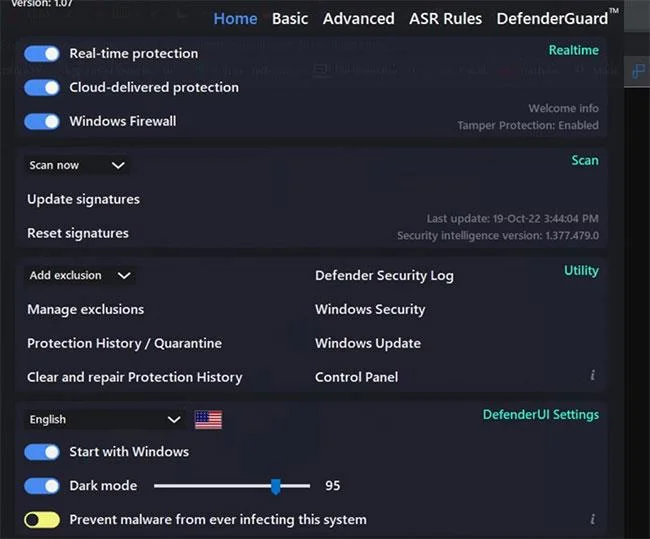Open the Add exclusion dropdown
650x539 pixels.
(80, 276)
